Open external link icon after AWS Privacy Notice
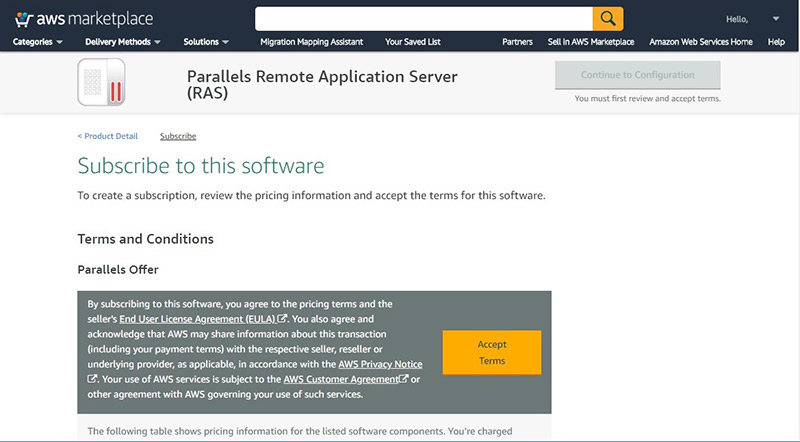 pos(92,379)
